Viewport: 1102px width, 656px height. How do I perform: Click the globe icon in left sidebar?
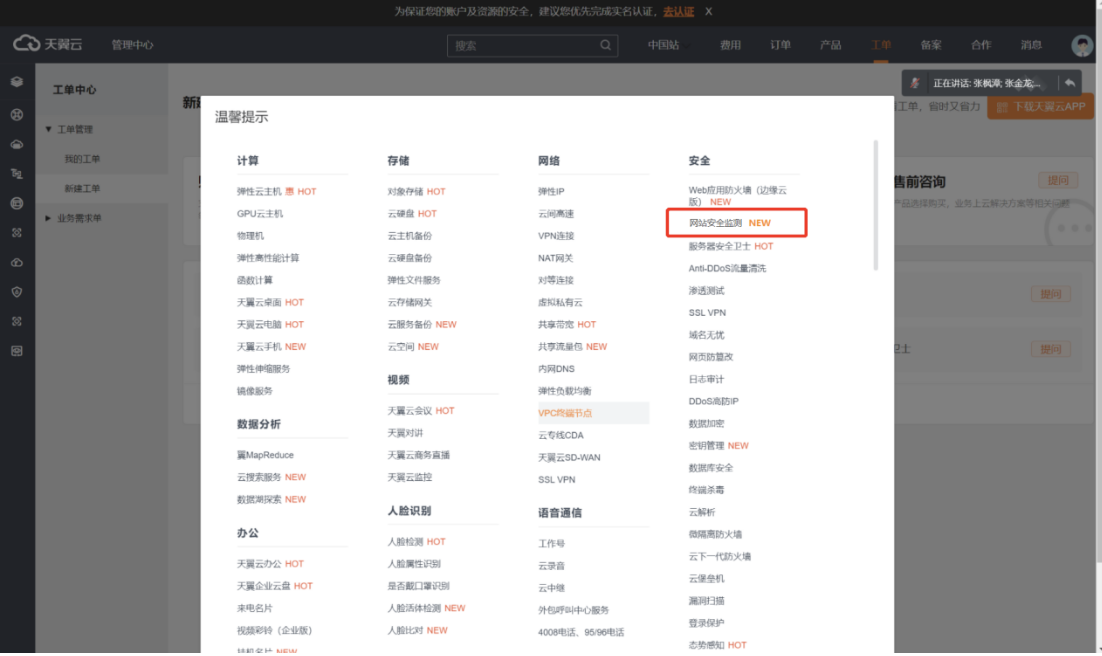16,203
